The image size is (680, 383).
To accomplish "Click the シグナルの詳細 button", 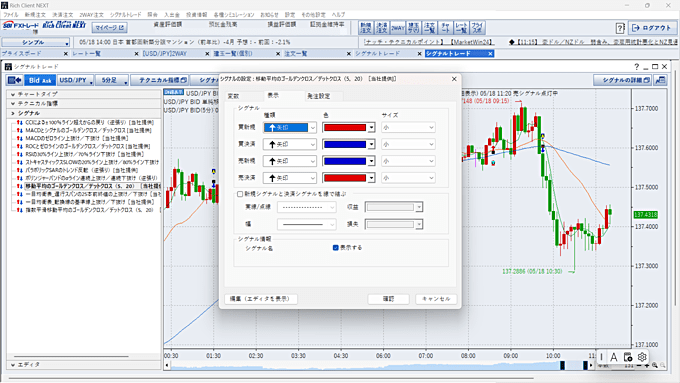I will [622, 80].
